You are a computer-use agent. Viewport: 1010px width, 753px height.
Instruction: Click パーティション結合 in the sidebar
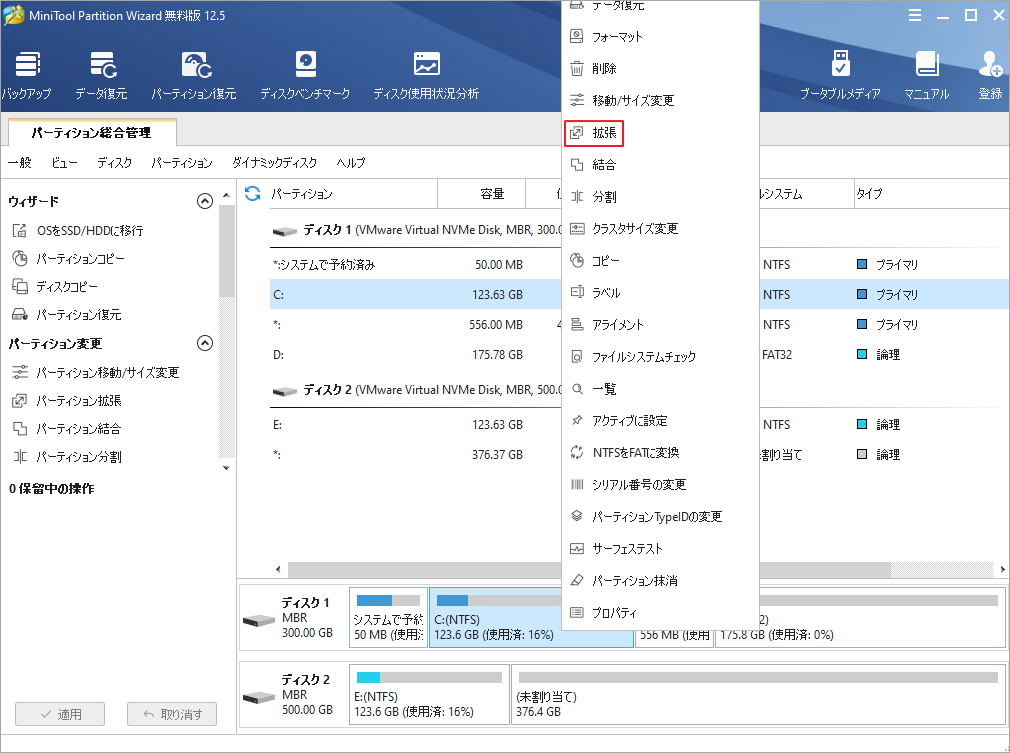point(66,429)
